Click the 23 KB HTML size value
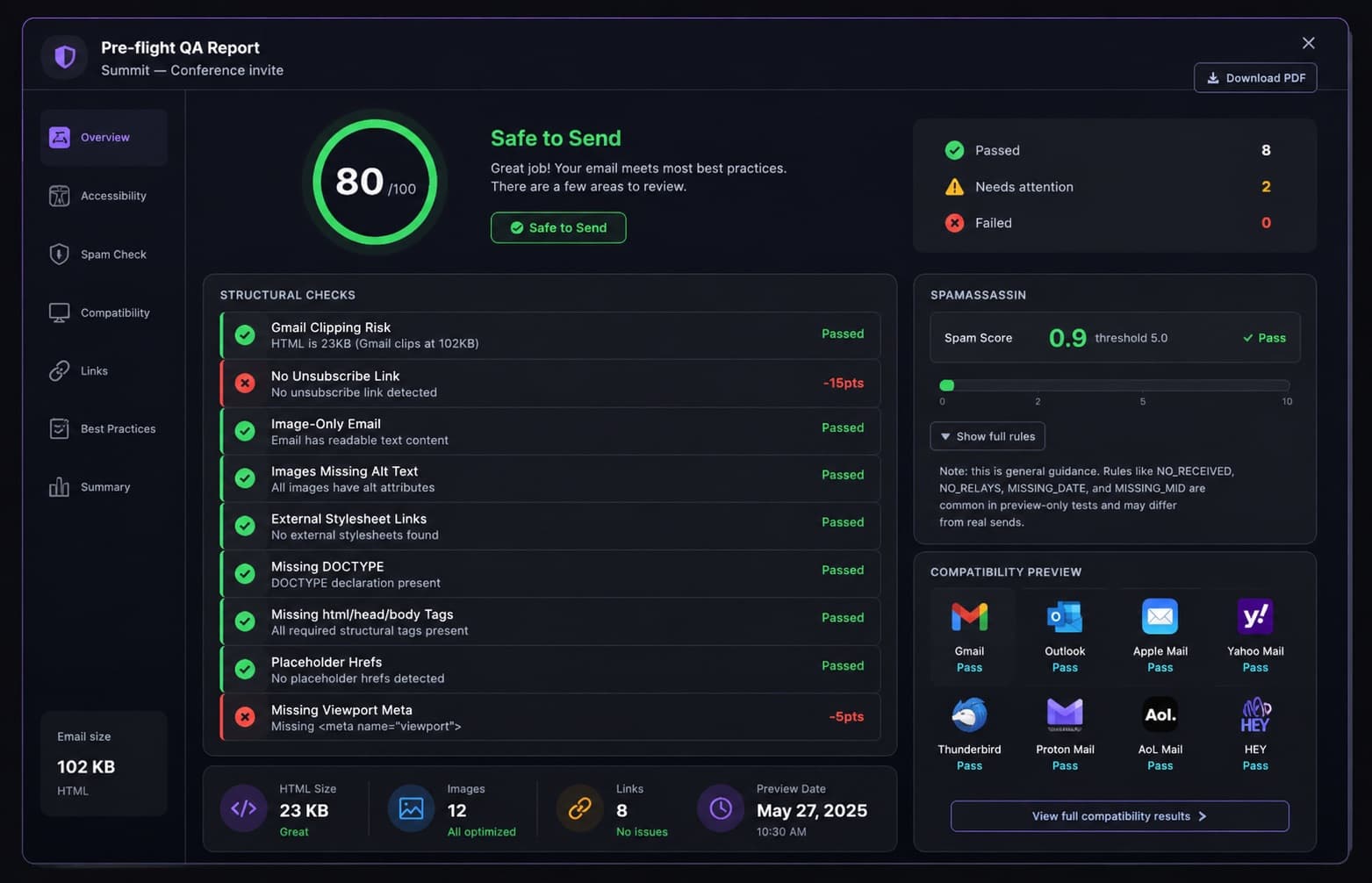 coord(304,811)
